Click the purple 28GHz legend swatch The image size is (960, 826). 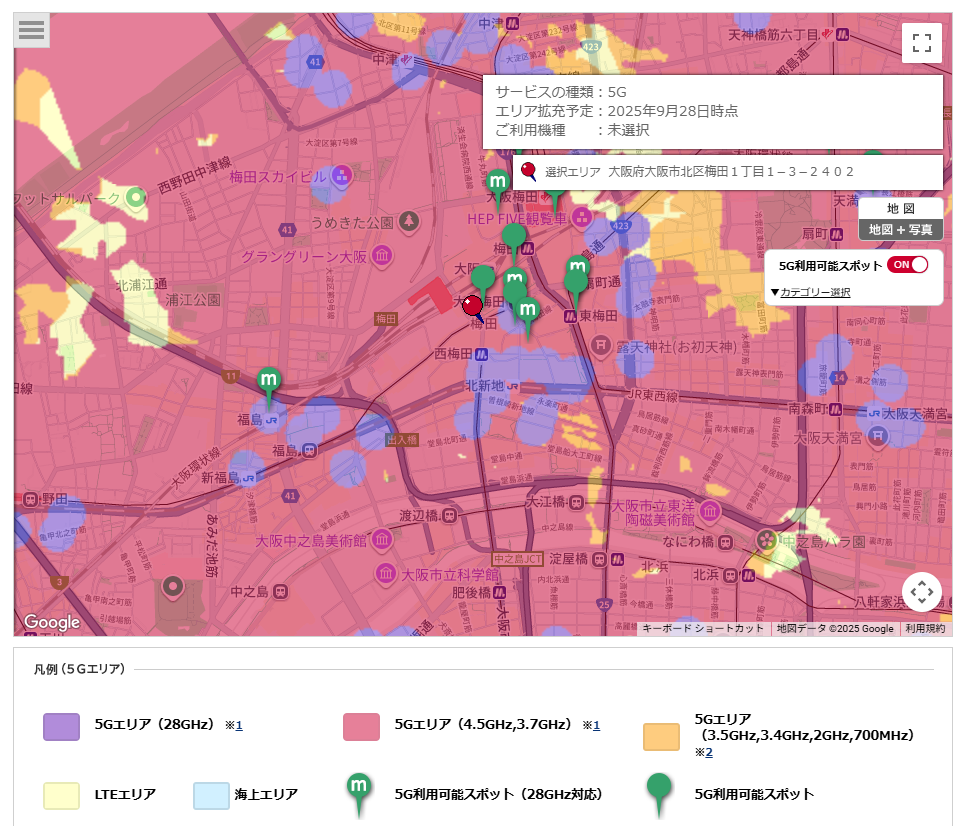click(61, 727)
